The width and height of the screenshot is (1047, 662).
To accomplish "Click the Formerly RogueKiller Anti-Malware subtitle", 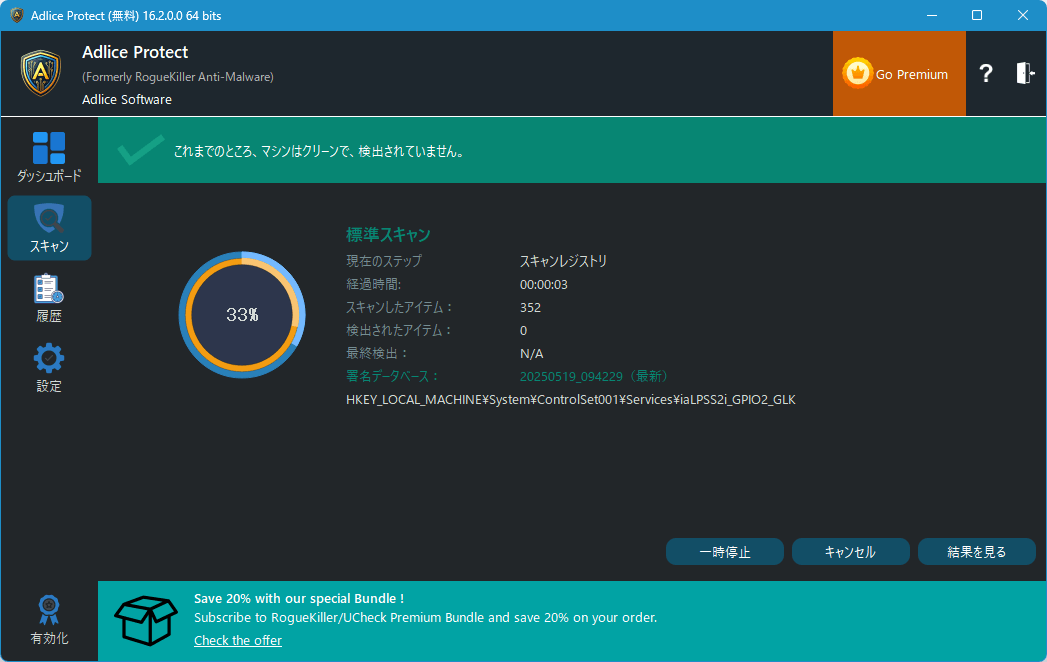I will pos(178,77).
